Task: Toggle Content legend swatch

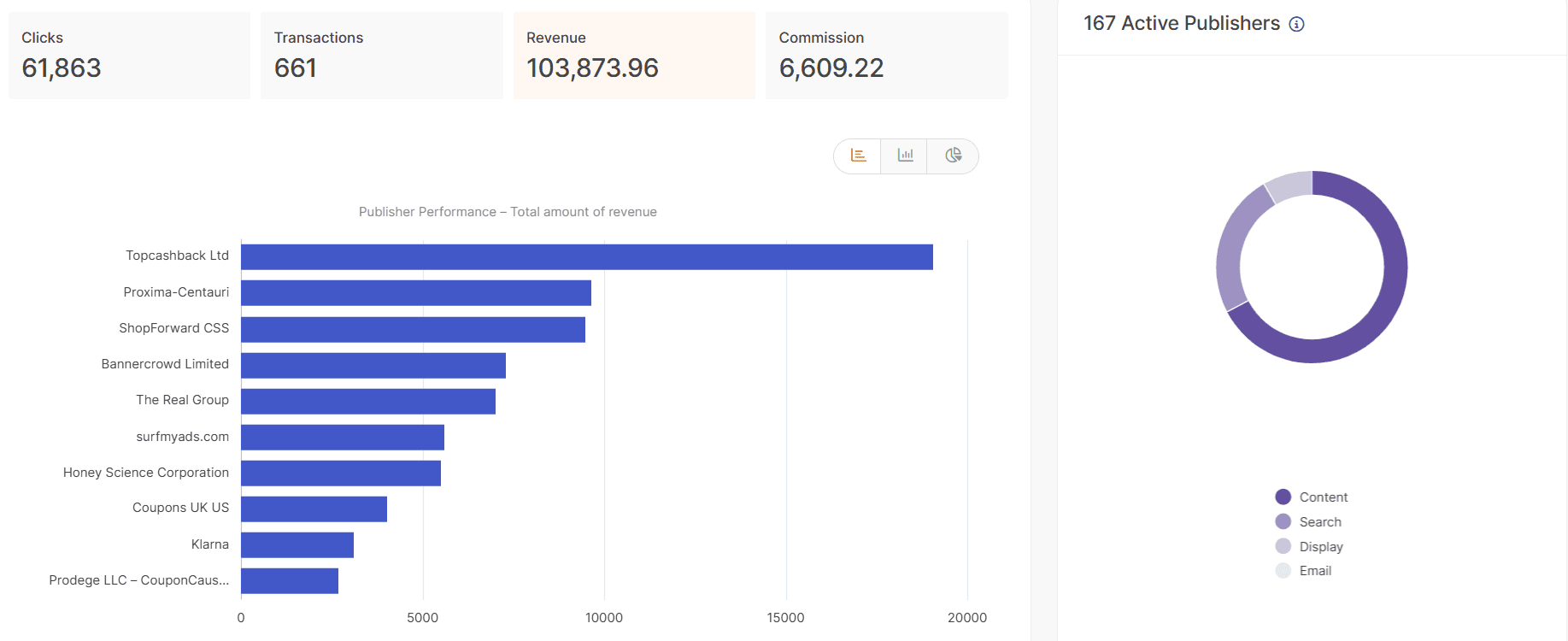Action: (1283, 497)
